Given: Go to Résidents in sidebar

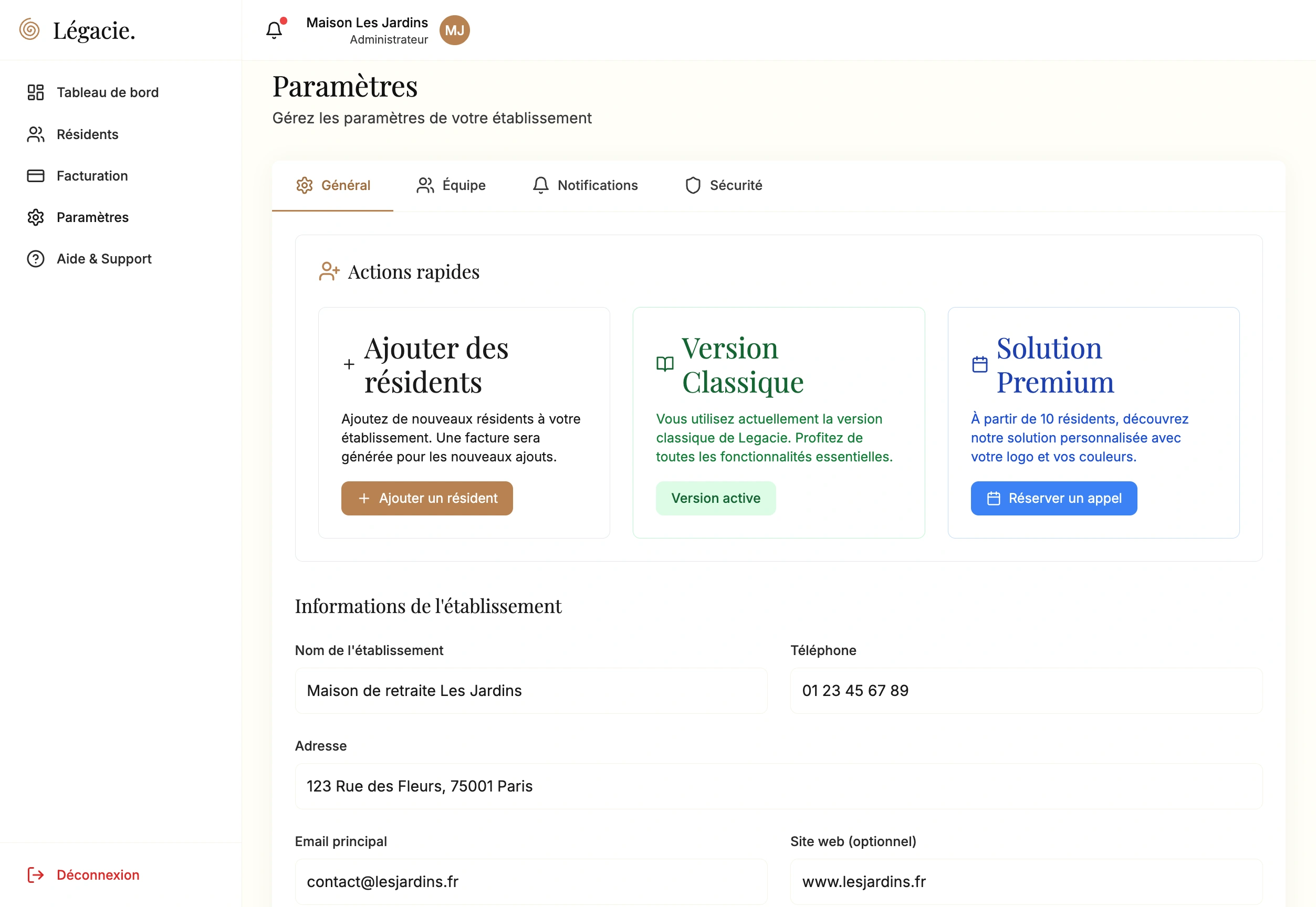Looking at the screenshot, I should coord(87,134).
